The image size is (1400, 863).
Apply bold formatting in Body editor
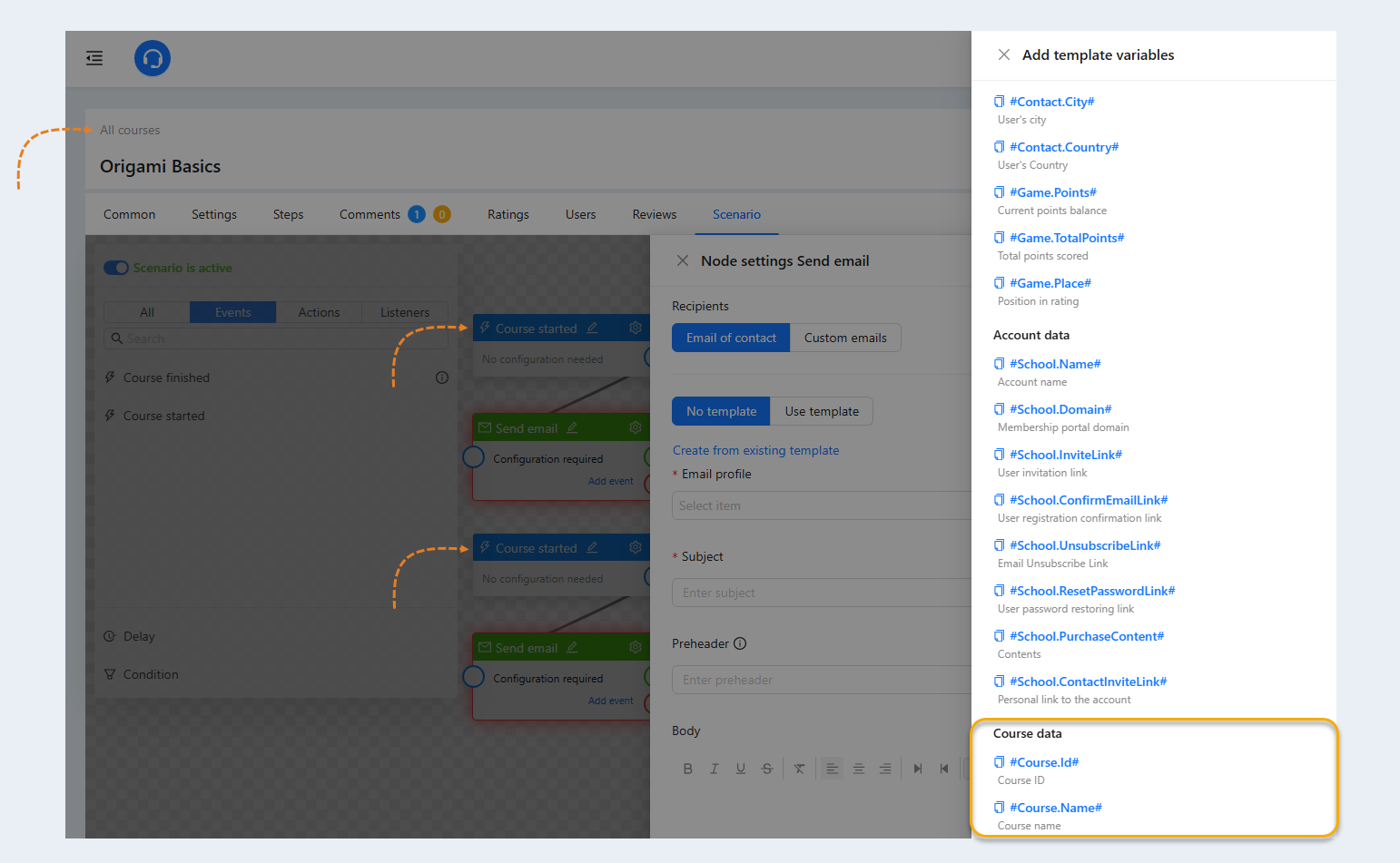pos(687,769)
